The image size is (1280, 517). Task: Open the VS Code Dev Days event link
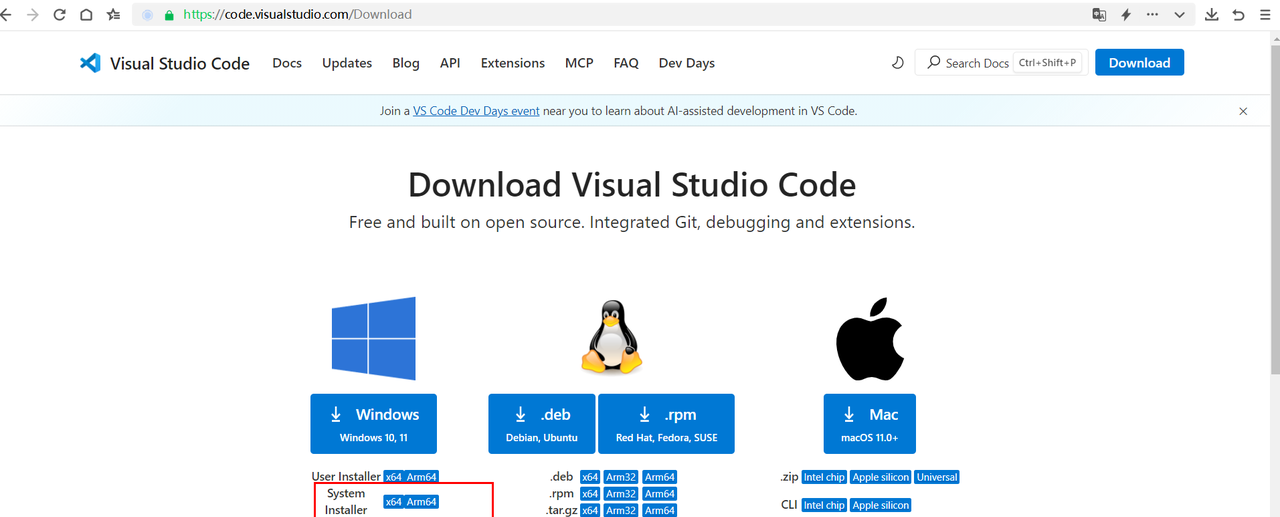[x=476, y=111]
